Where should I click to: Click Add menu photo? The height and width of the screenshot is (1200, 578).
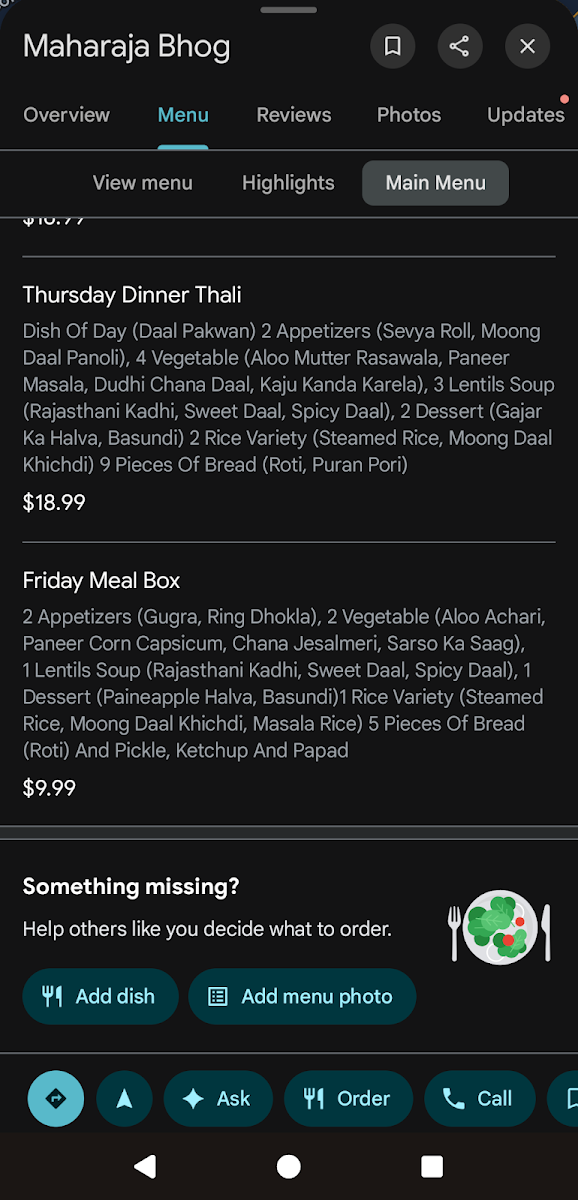[x=302, y=996]
